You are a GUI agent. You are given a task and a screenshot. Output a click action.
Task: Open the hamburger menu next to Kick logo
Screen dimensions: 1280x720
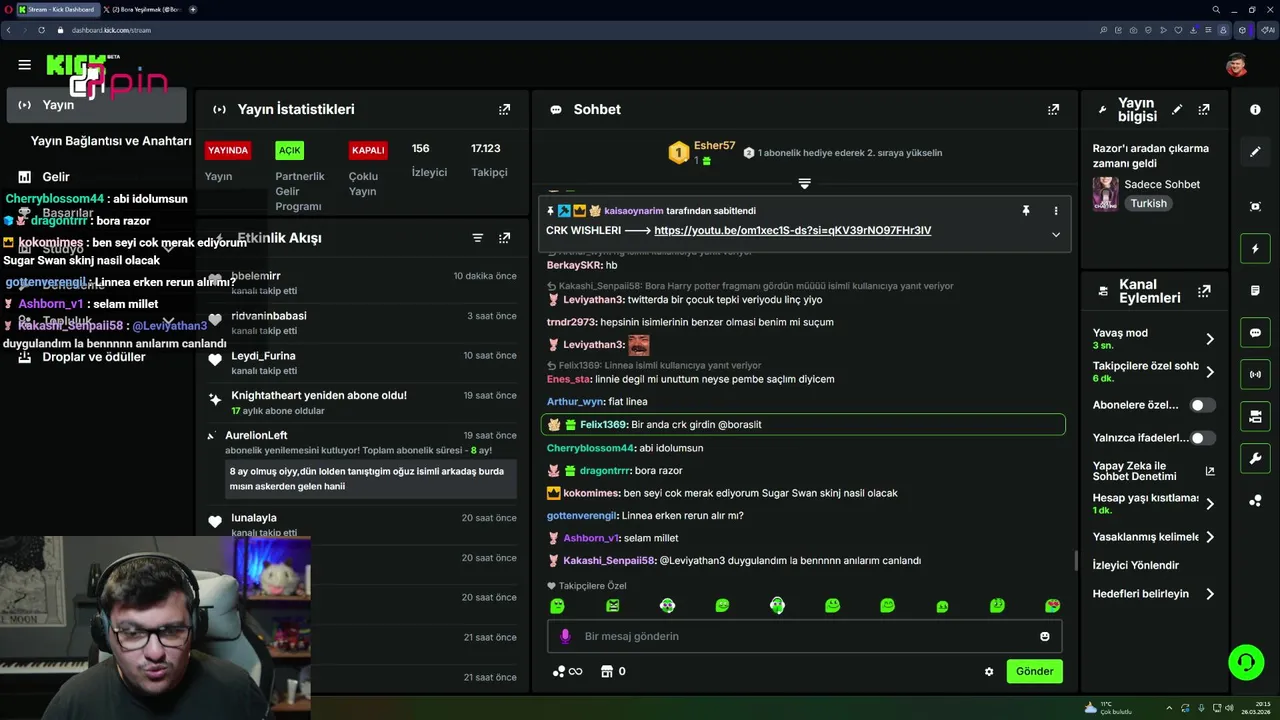click(x=24, y=65)
